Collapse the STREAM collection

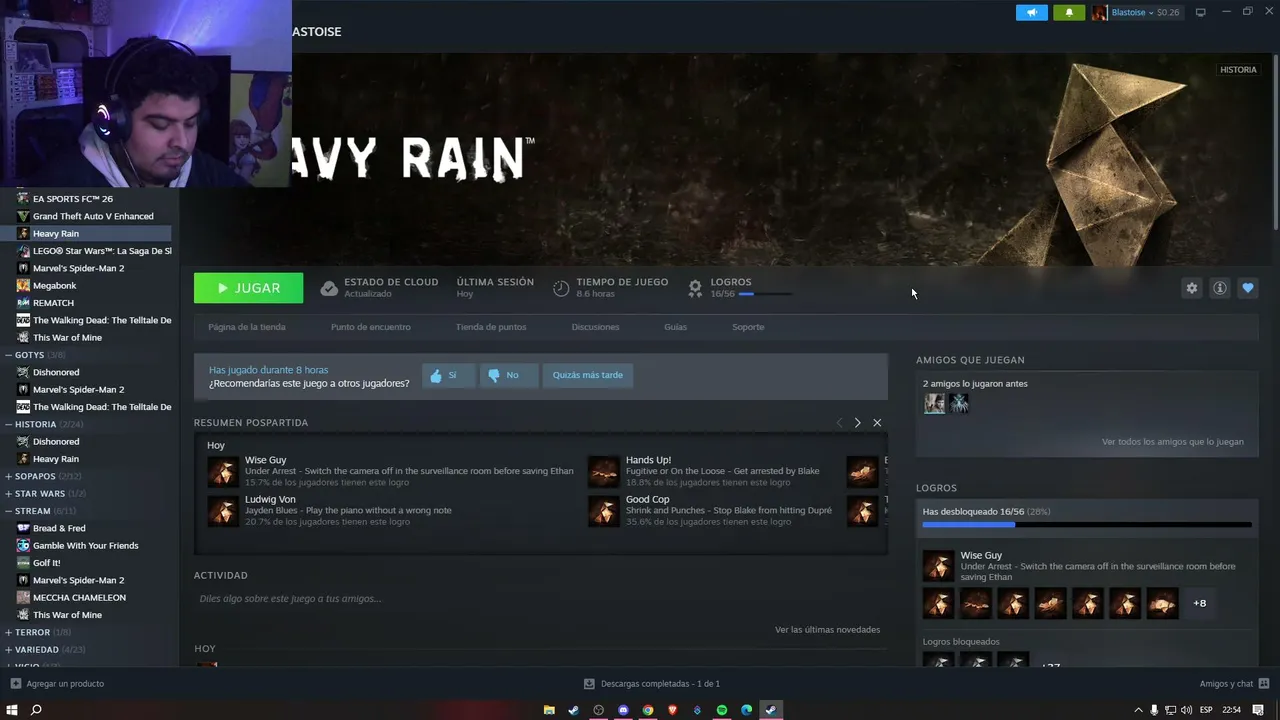point(8,511)
